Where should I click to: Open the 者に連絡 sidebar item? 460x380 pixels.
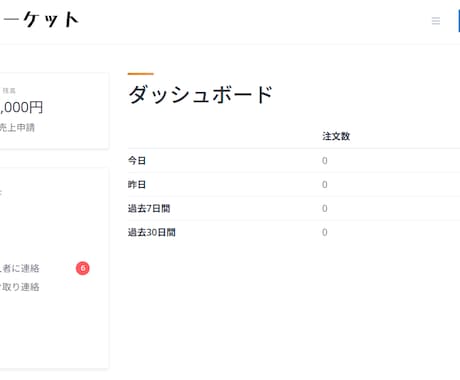(20, 268)
